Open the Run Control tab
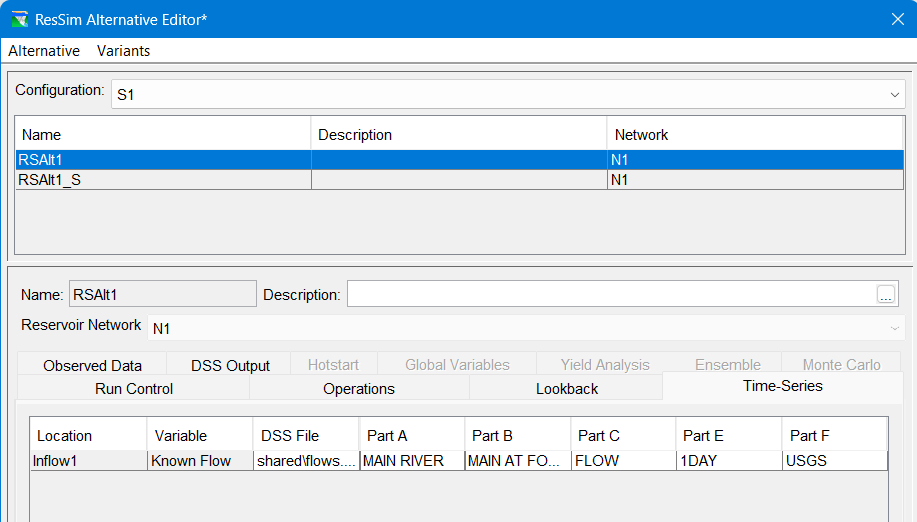This screenshot has width=917, height=522. [134, 389]
